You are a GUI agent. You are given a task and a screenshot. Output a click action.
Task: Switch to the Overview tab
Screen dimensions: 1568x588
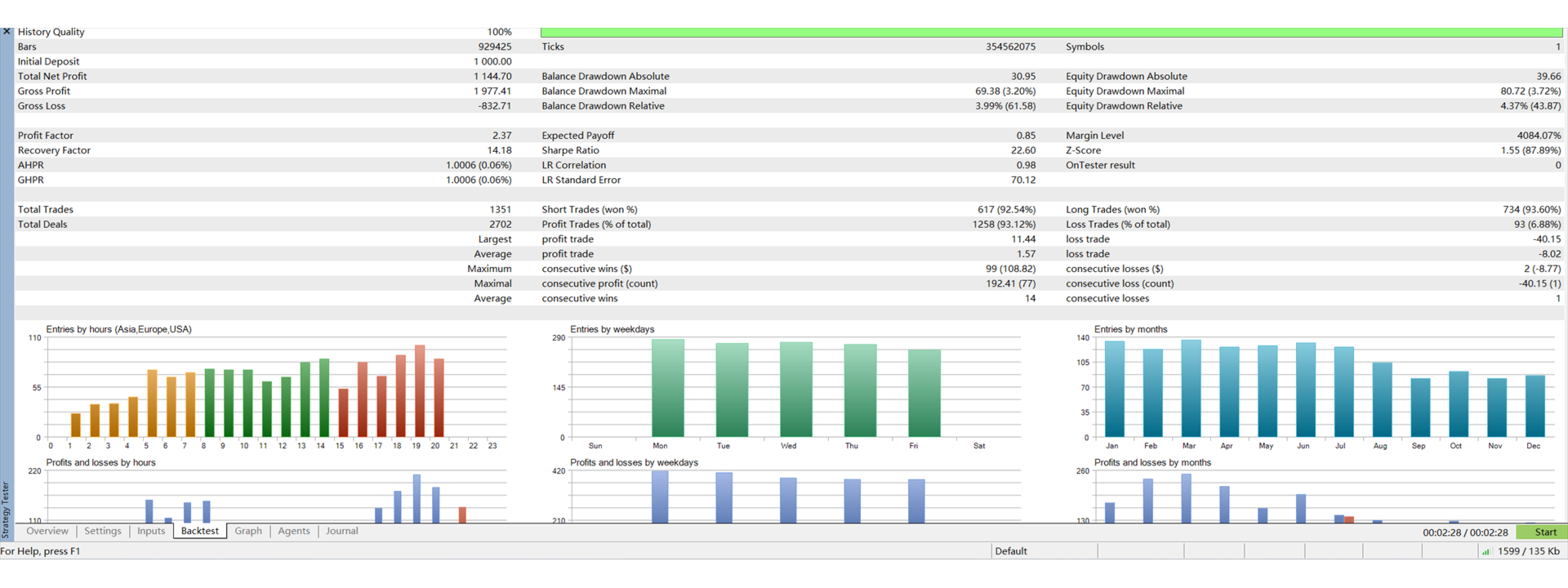[47, 531]
